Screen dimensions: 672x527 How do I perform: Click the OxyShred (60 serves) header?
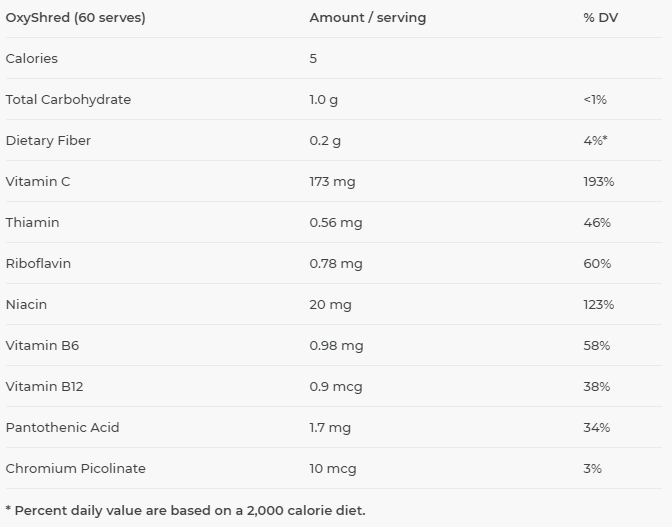click(75, 17)
